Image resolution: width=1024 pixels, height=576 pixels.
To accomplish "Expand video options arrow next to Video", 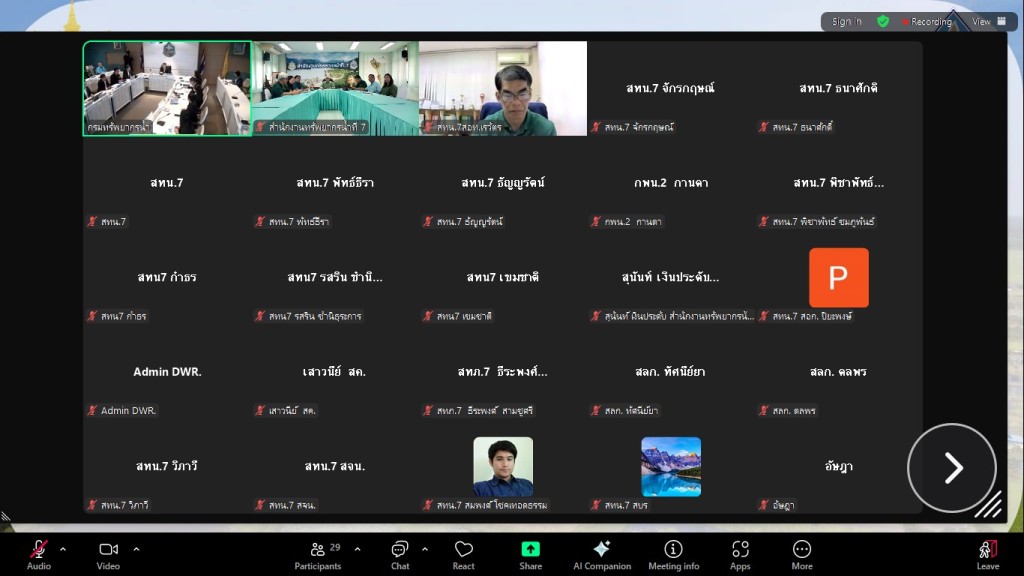I will click(136, 549).
